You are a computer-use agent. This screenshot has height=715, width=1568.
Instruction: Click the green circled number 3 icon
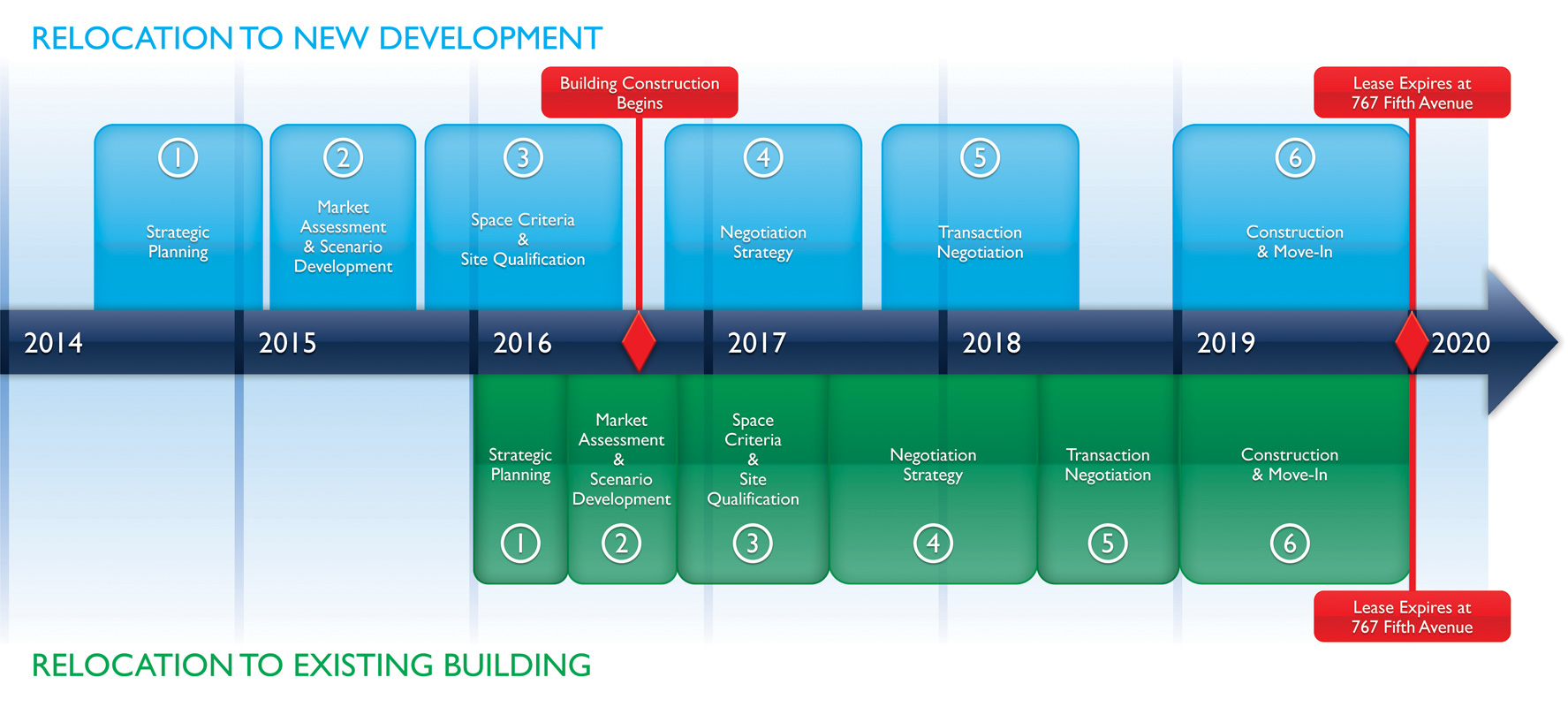pyautogui.click(x=753, y=544)
